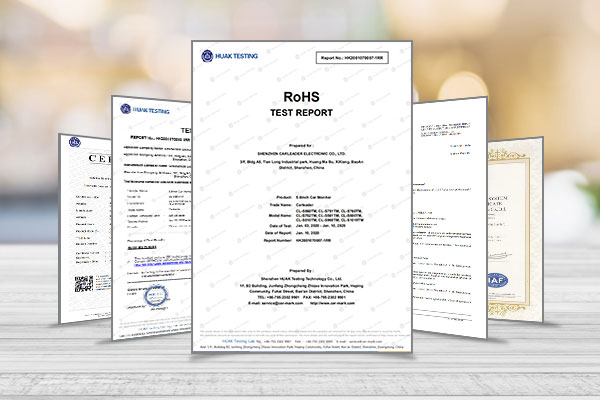Click the IAF logo on far-right certificate
Viewport: 600px width, 400px height.
point(497,280)
